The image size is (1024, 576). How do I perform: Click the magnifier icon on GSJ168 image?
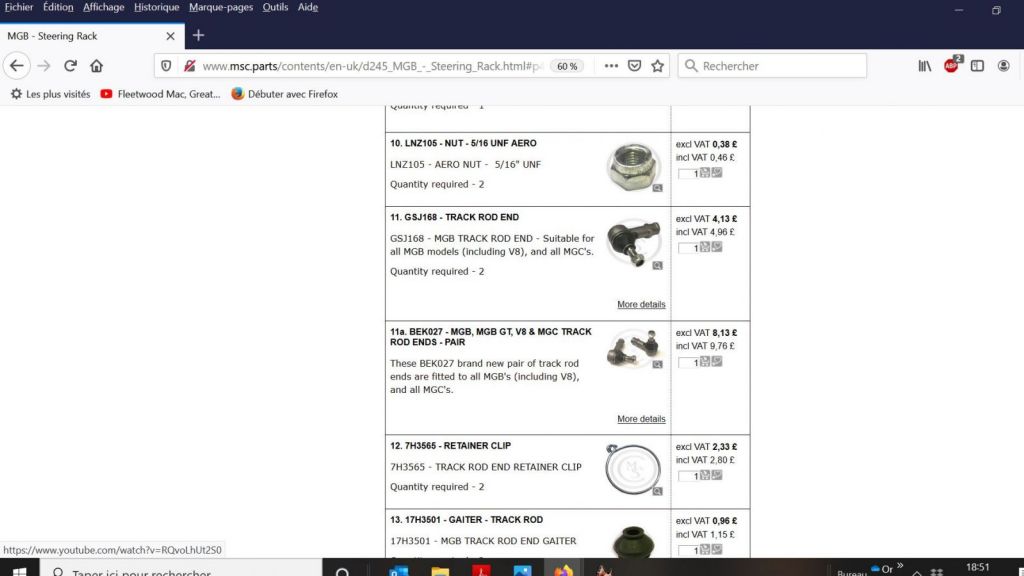(658, 266)
